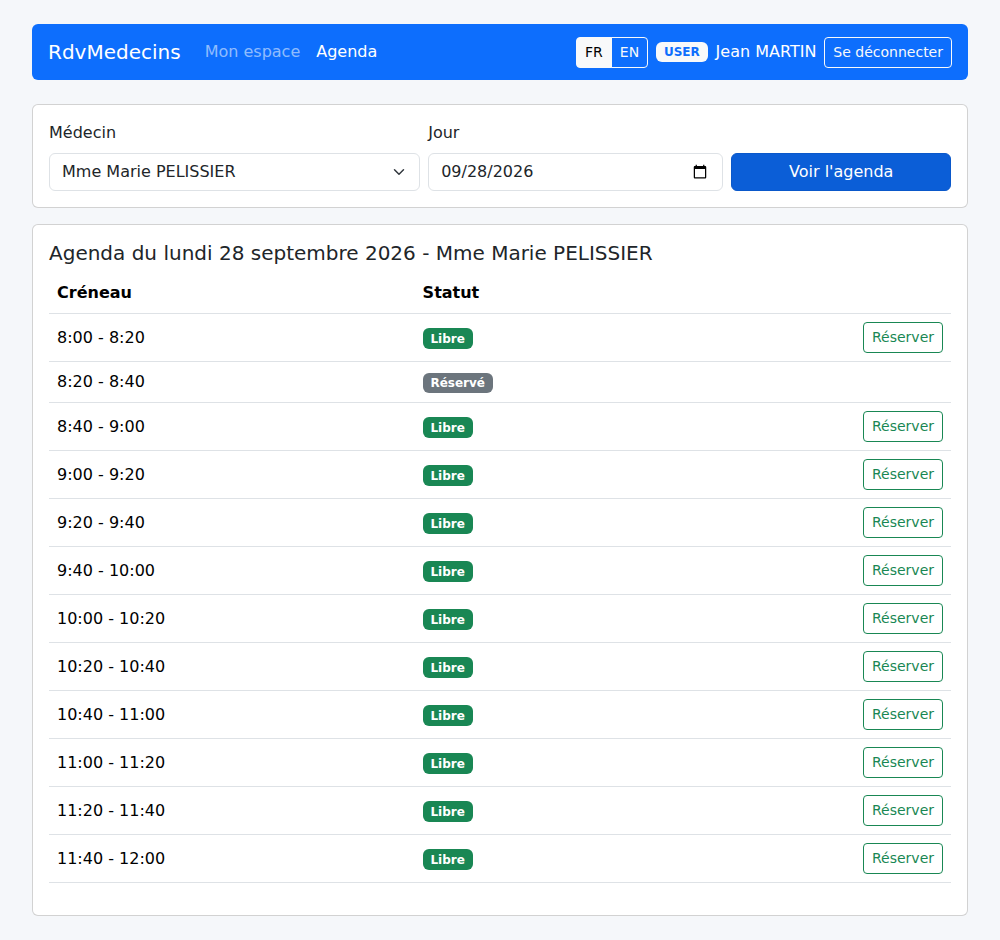The image size is (1000, 940).
Task: Reserve the 11:00 - 11:20 slot
Action: click(902, 762)
